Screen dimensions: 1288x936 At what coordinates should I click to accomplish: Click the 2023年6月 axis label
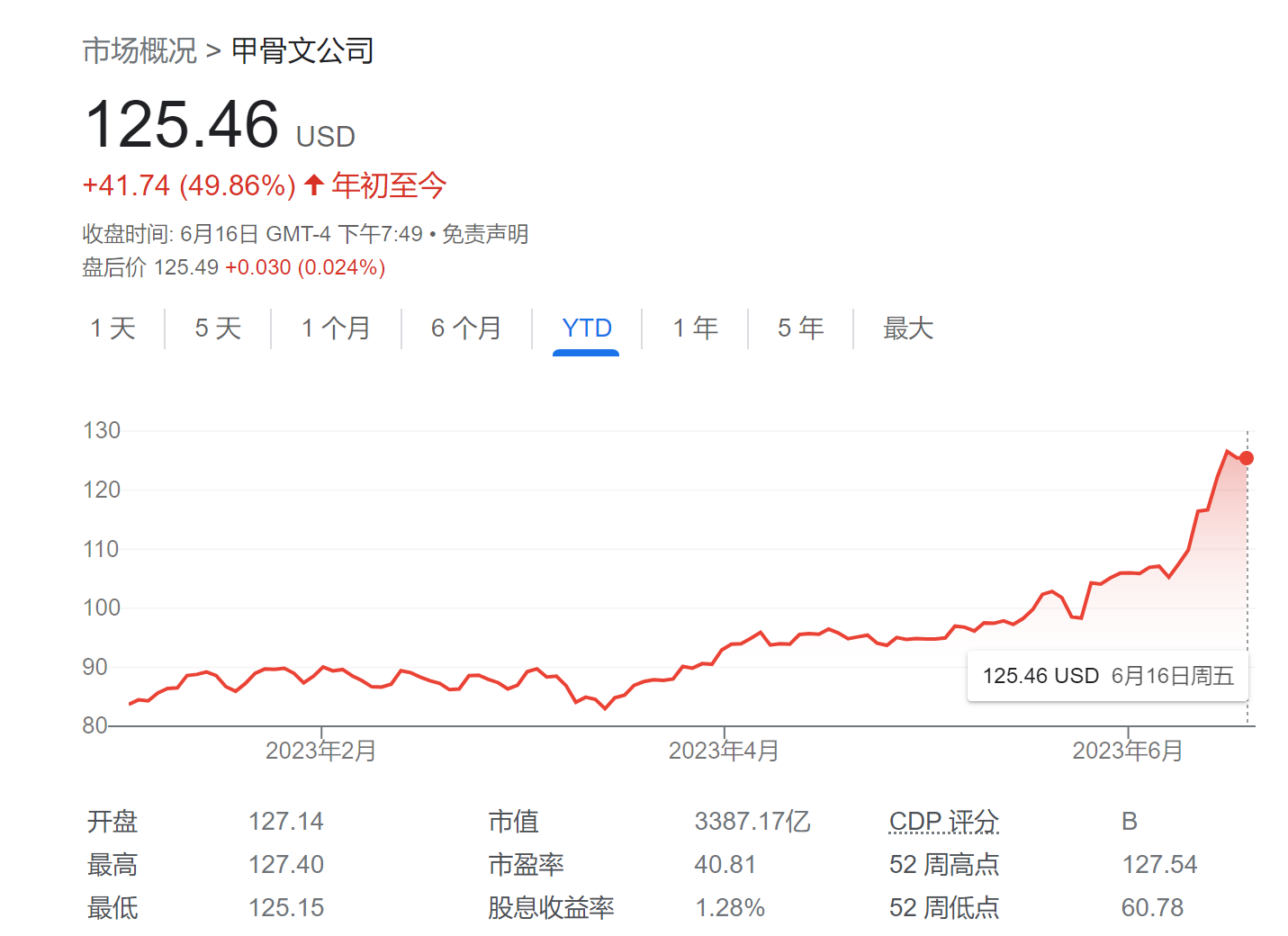pyautogui.click(x=1127, y=751)
